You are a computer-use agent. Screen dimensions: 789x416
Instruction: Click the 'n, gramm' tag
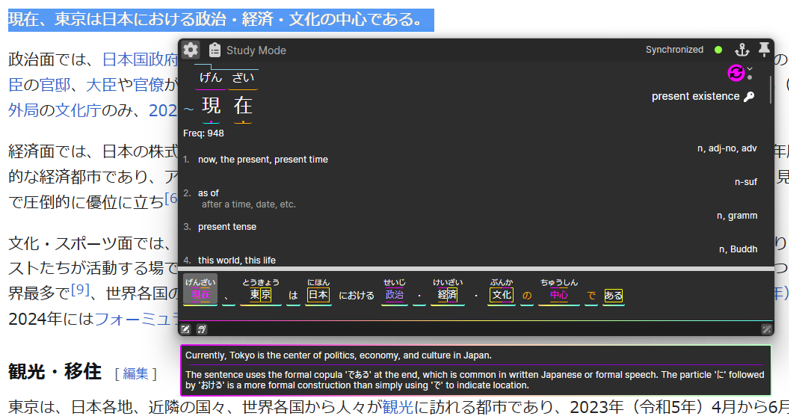coord(737,216)
